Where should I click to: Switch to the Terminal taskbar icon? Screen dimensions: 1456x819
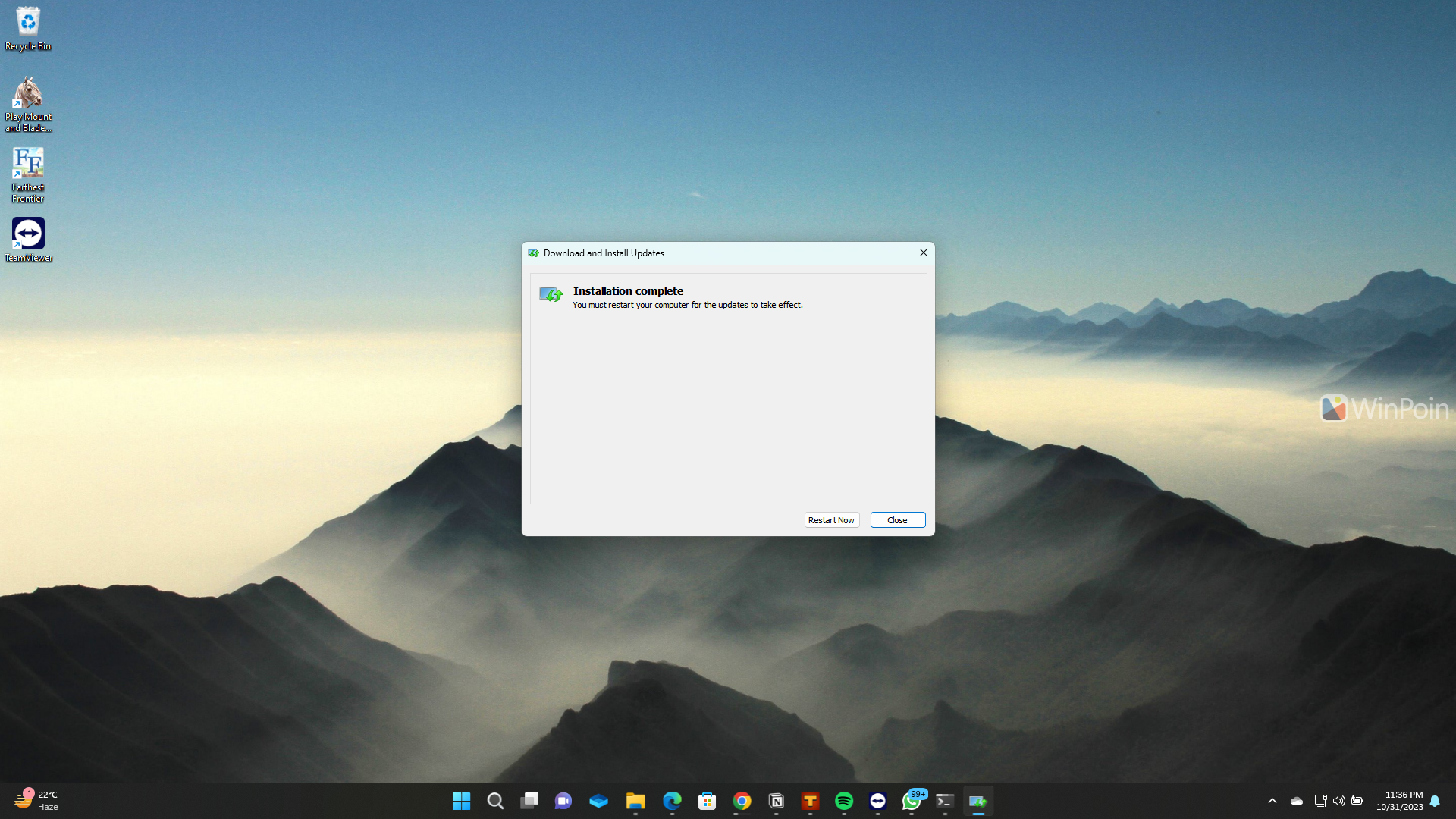point(945,801)
